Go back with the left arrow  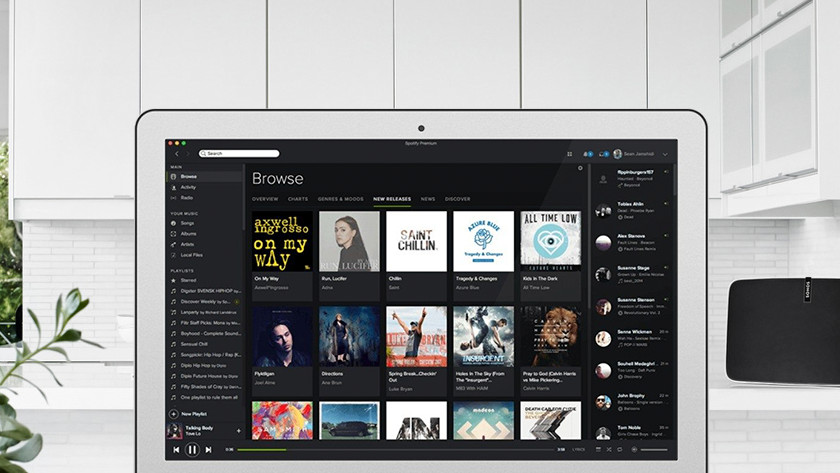tap(177, 154)
